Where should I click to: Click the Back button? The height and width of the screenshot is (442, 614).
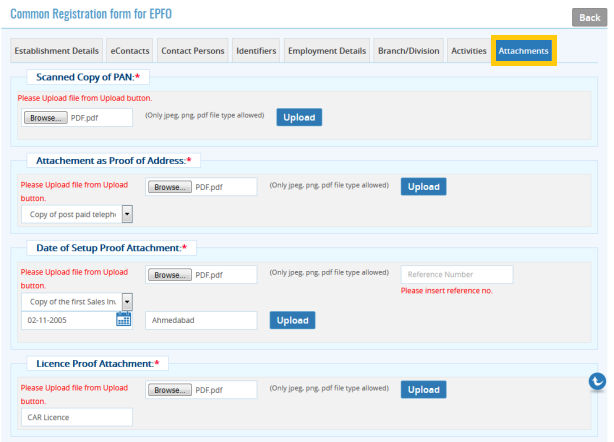tap(586, 18)
